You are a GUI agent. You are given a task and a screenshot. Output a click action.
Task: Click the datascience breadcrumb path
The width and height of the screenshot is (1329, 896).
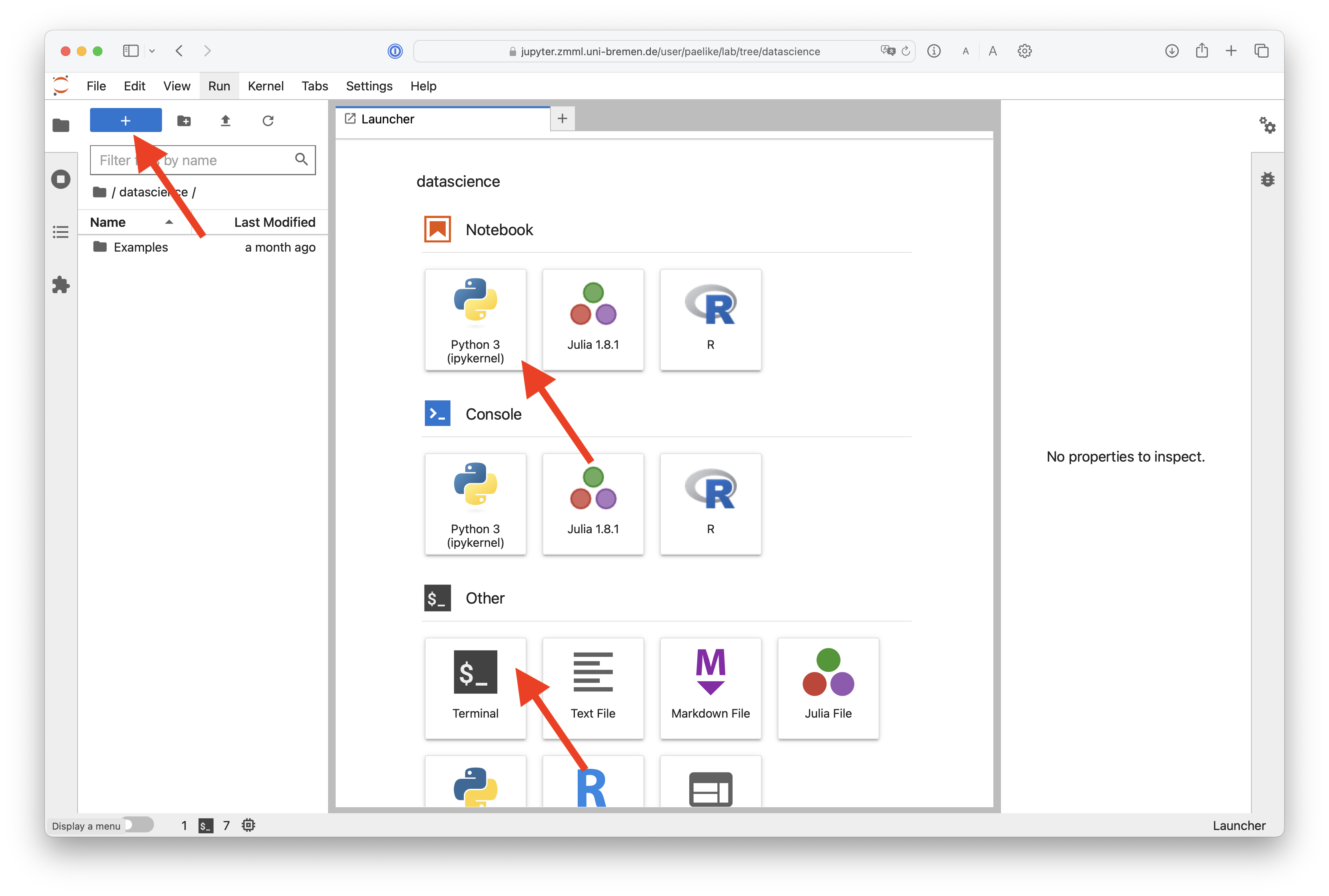pos(154,192)
